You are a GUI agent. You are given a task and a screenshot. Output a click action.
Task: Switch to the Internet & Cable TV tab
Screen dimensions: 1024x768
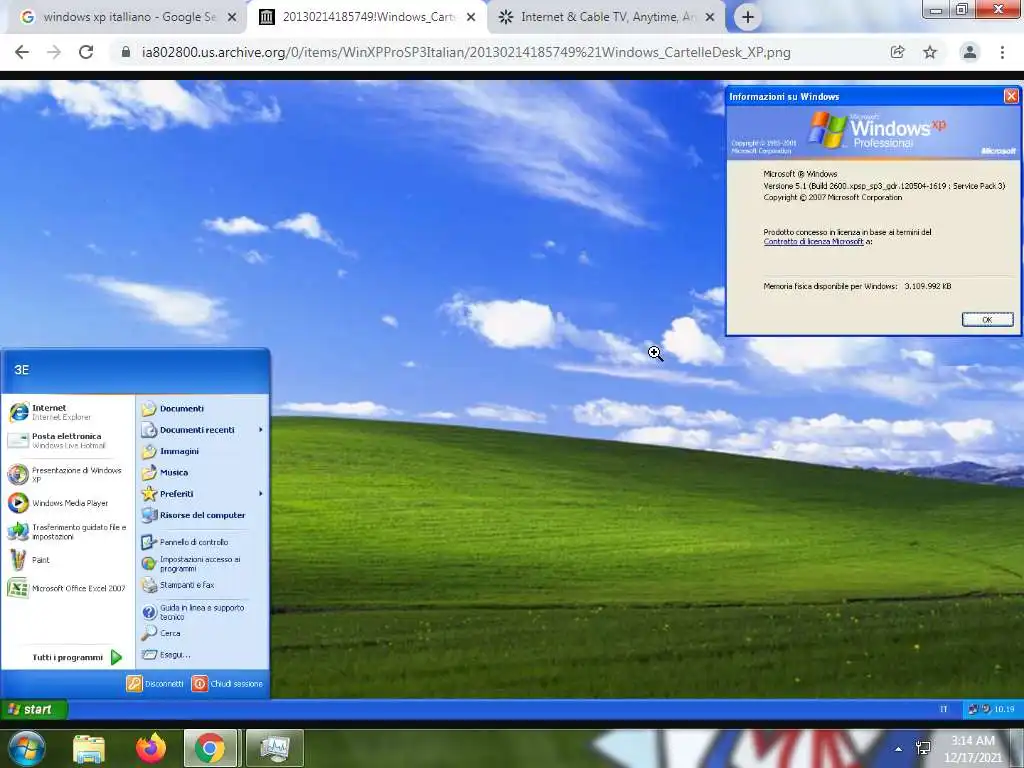tap(606, 18)
